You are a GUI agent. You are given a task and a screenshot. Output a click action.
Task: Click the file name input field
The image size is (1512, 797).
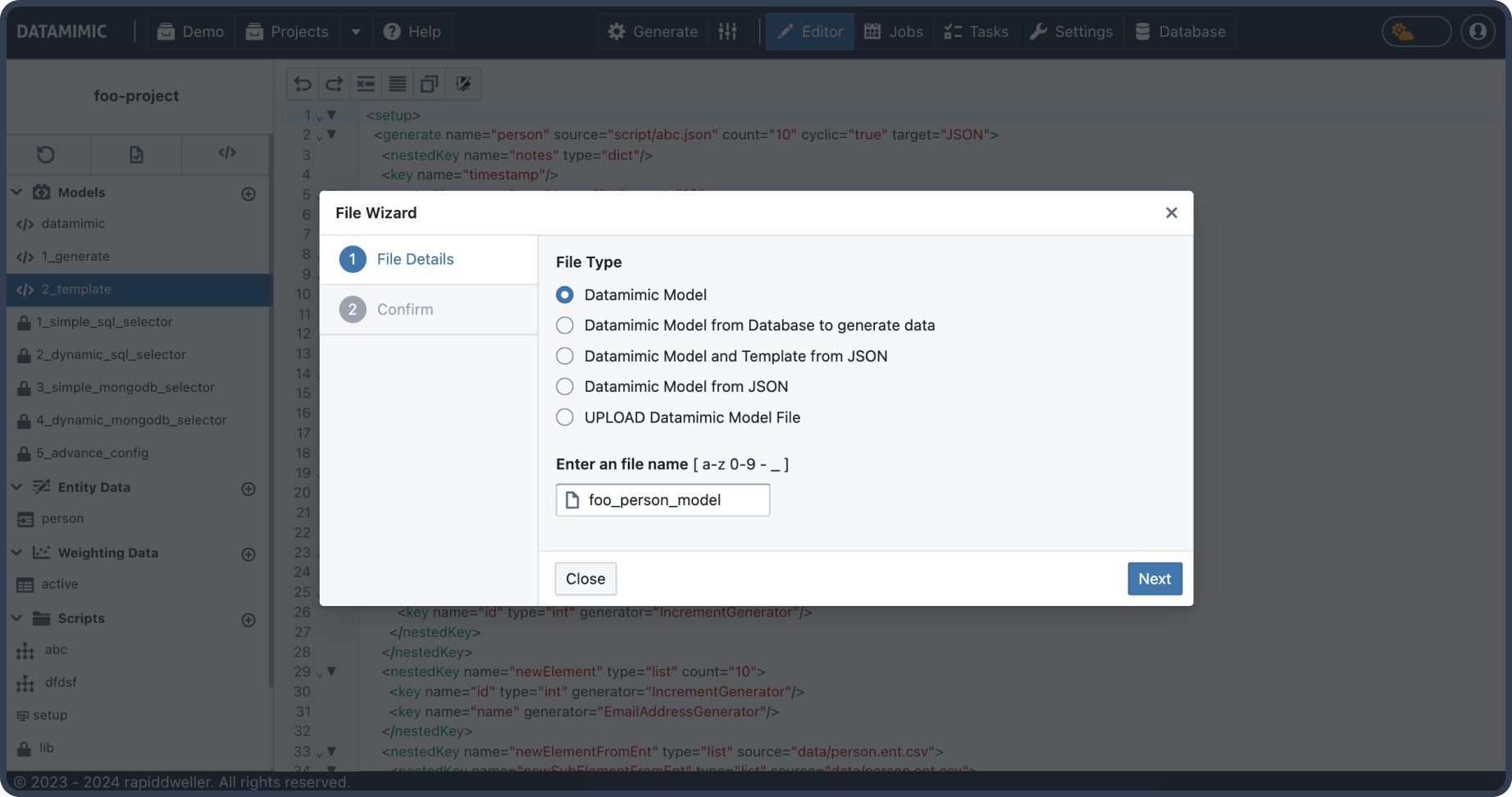(x=672, y=500)
